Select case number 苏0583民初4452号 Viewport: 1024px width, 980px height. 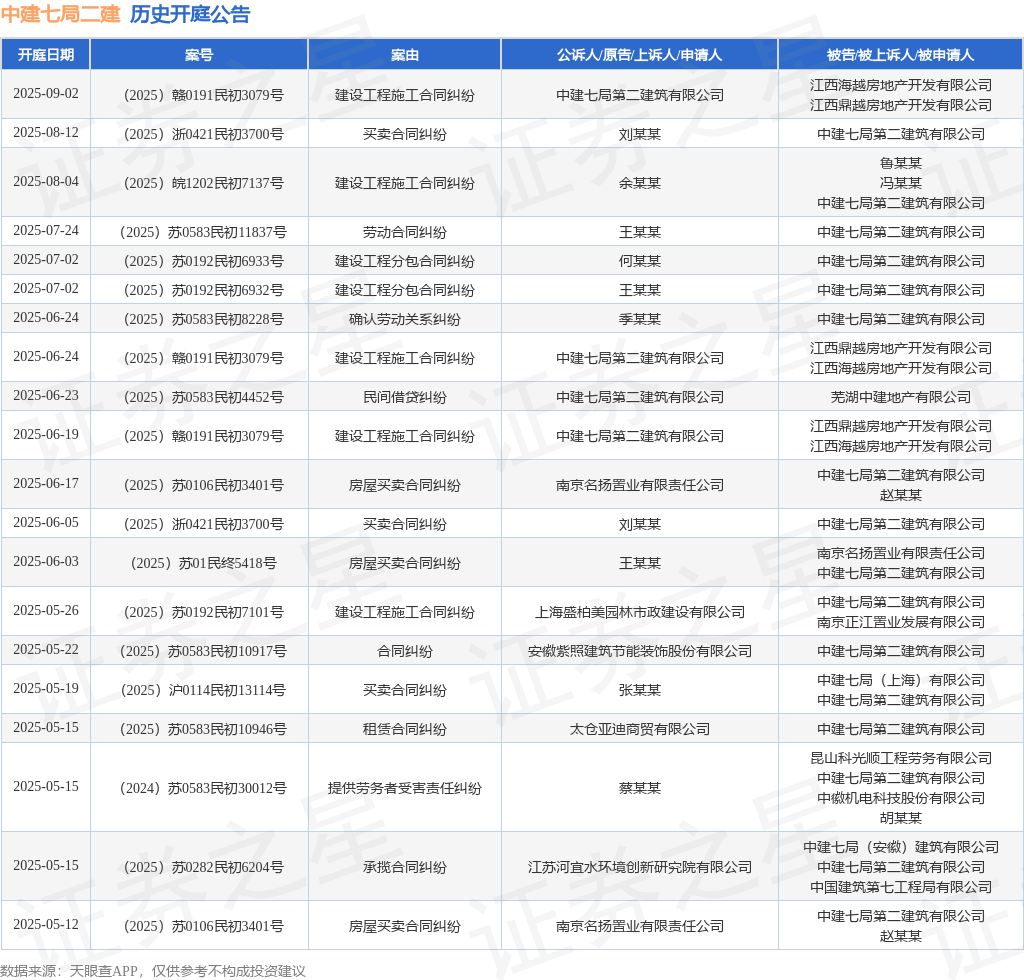point(204,397)
